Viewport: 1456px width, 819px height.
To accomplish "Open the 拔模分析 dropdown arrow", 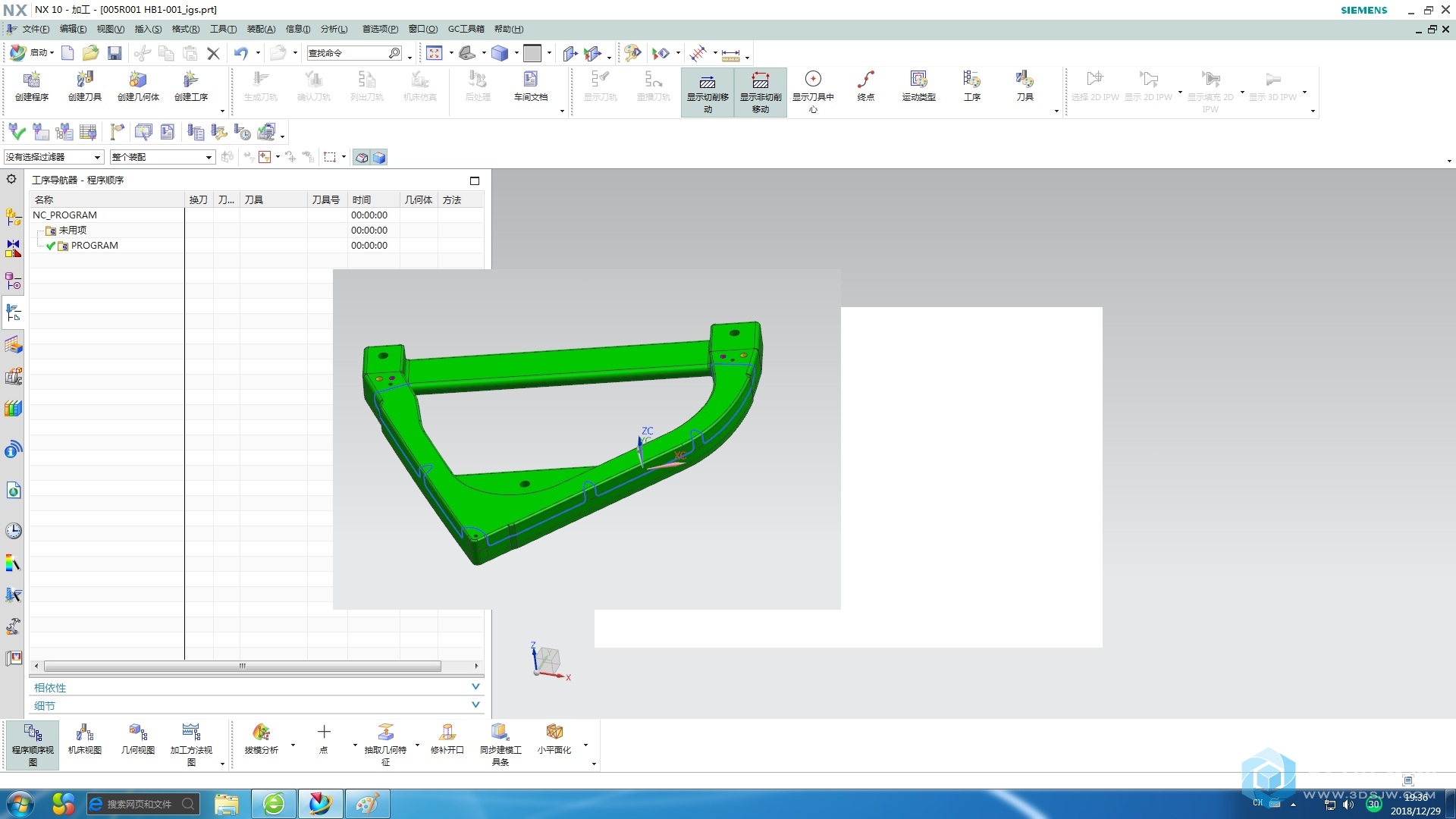I will click(x=293, y=745).
